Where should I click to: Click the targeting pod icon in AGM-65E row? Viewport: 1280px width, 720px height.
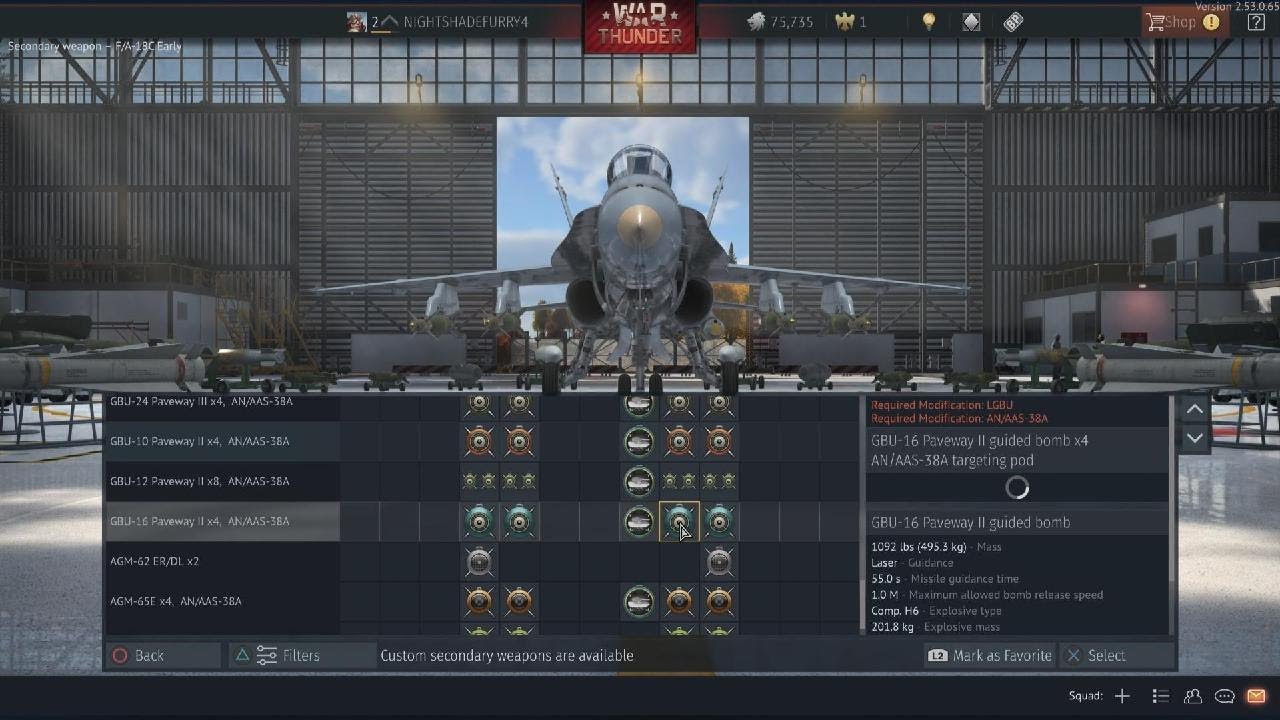[x=639, y=601]
